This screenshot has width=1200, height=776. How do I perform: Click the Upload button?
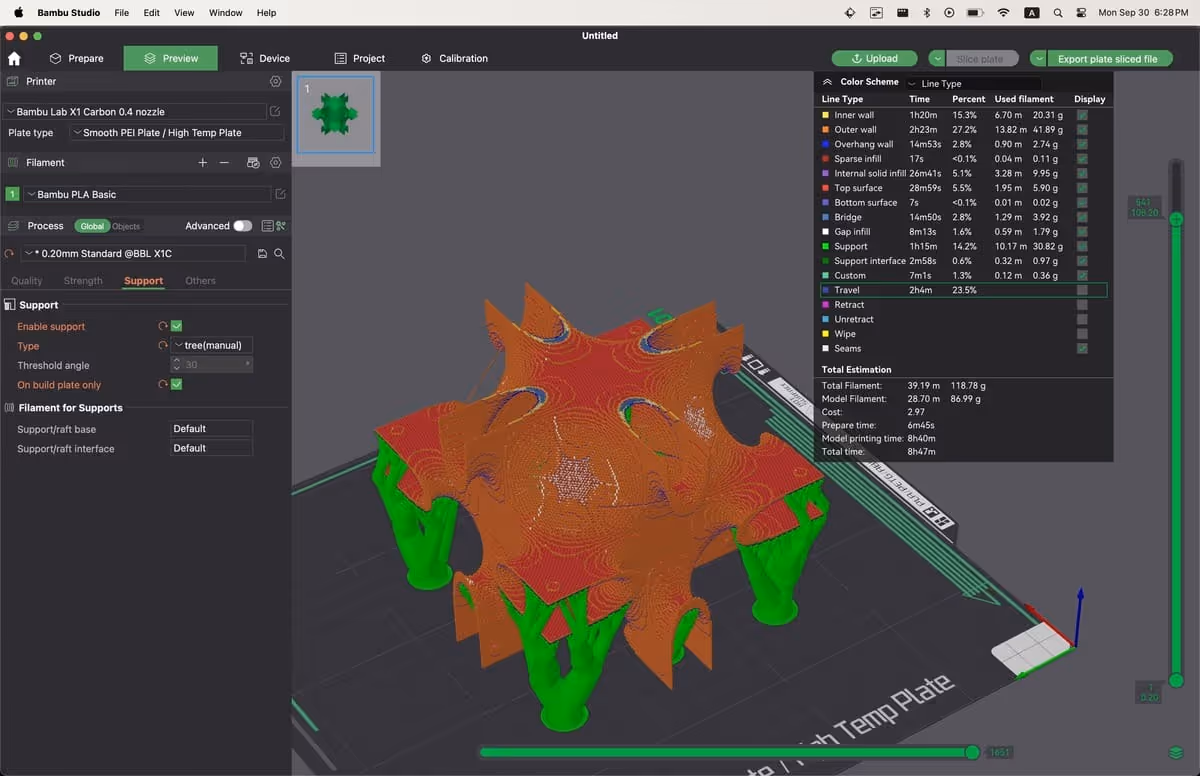874,58
